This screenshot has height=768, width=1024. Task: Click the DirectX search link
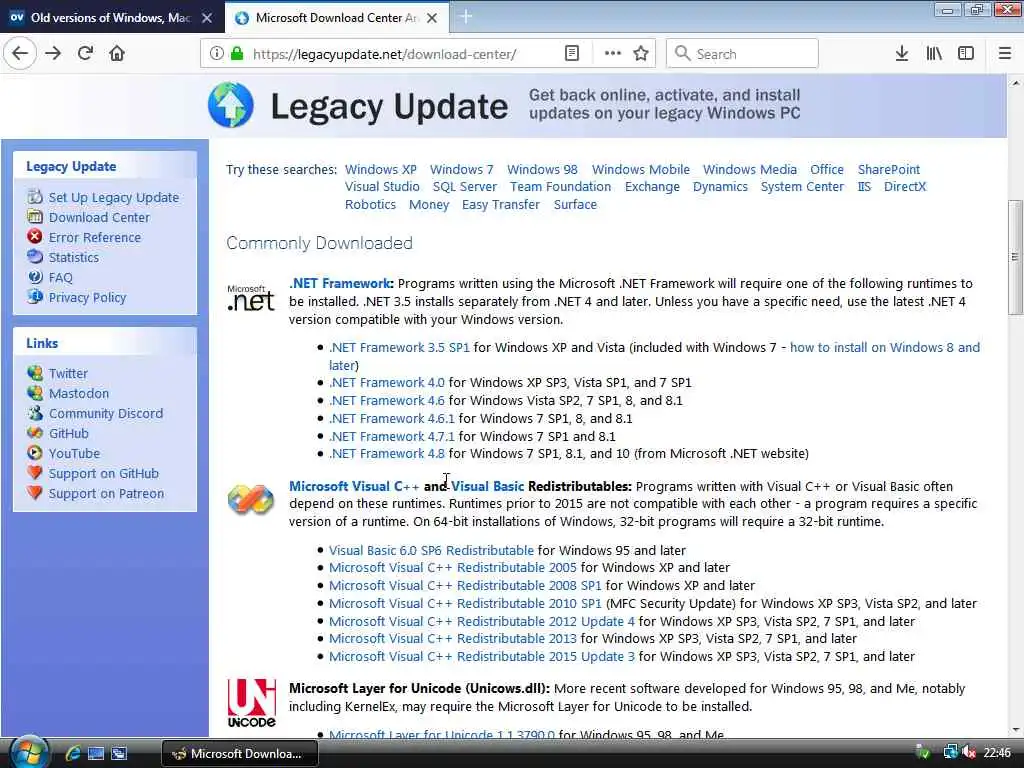click(x=905, y=186)
